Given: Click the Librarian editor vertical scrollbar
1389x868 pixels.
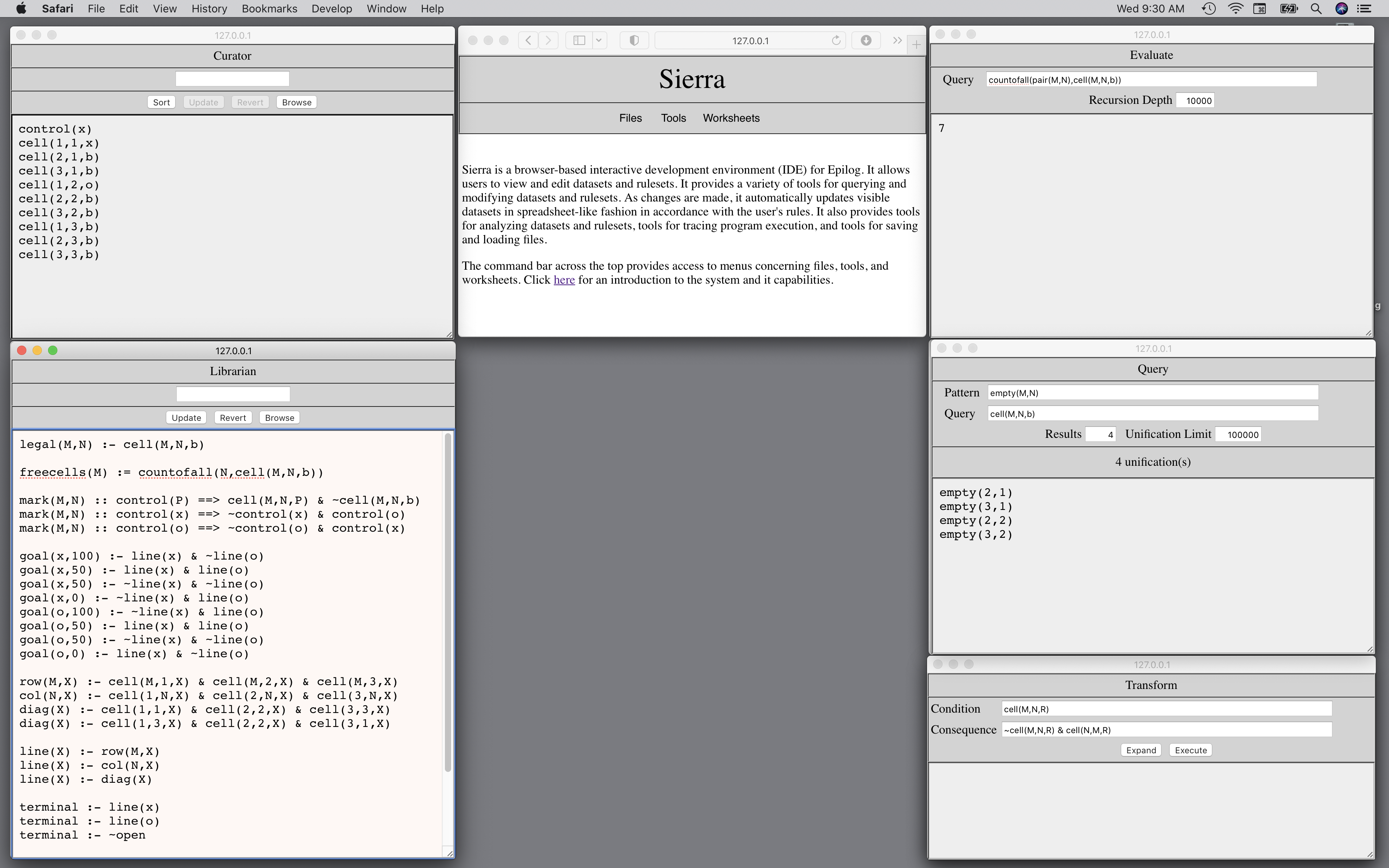Looking at the screenshot, I should point(448,603).
